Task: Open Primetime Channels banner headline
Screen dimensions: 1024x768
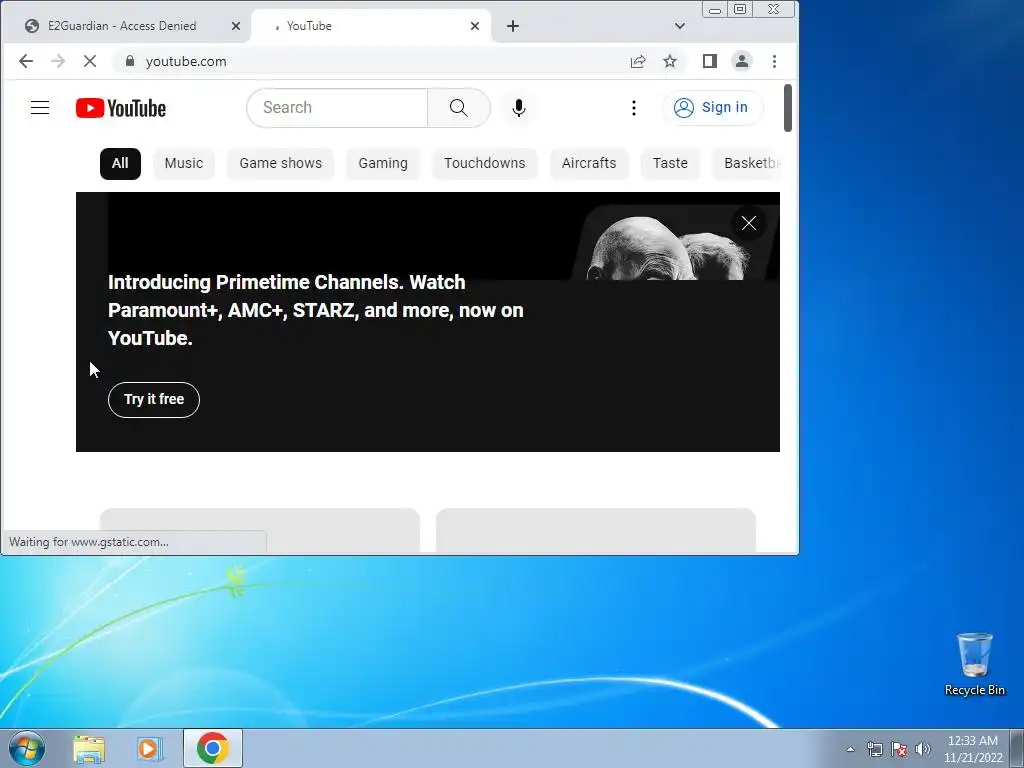Action: [315, 310]
